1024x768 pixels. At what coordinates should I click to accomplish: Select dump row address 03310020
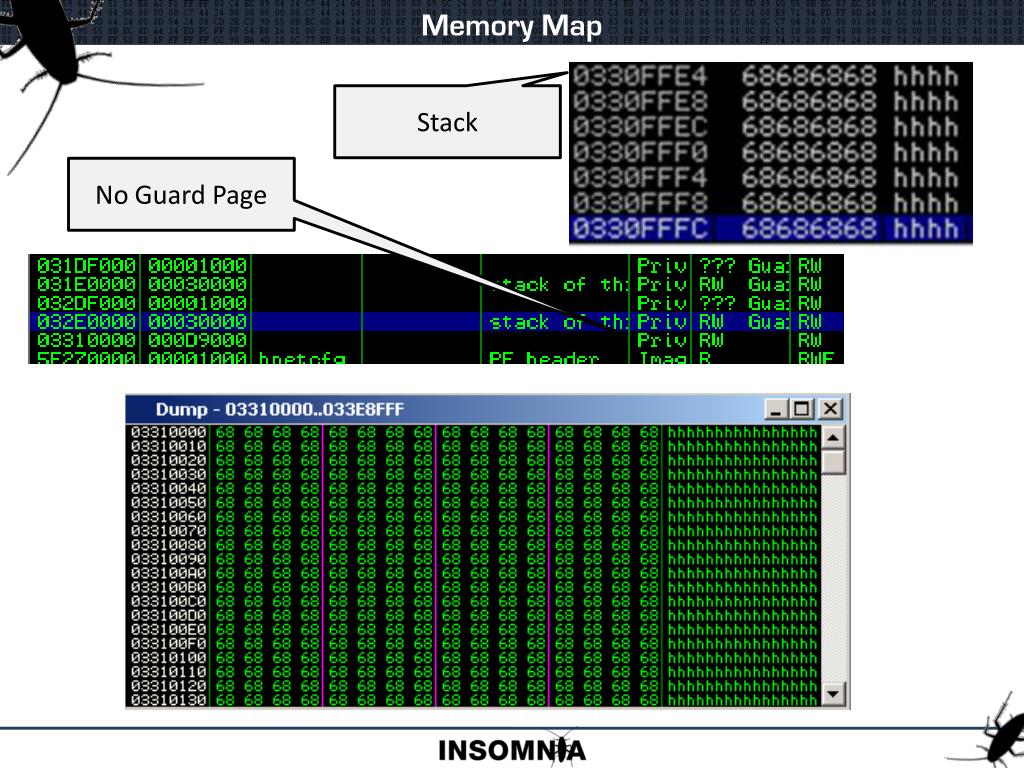(168, 460)
